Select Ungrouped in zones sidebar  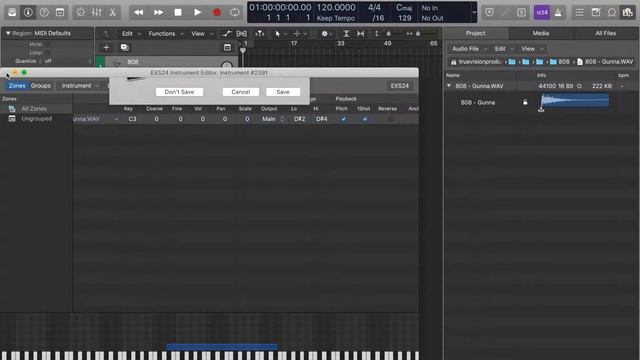(x=36, y=118)
